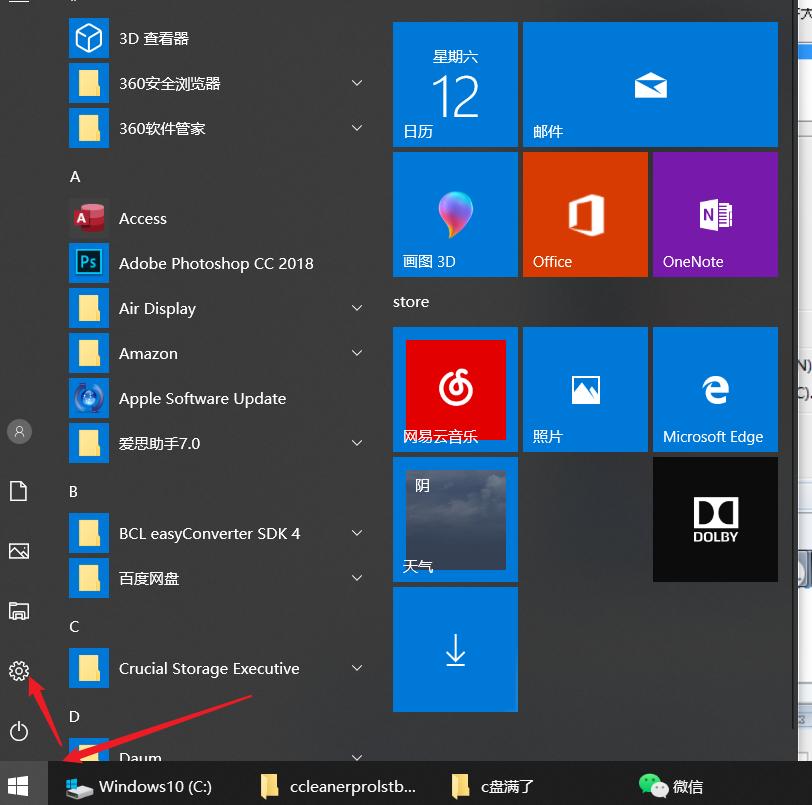The width and height of the screenshot is (812, 805).
Task: Open the user account icon in sidebar
Action: pyautogui.click(x=18, y=431)
